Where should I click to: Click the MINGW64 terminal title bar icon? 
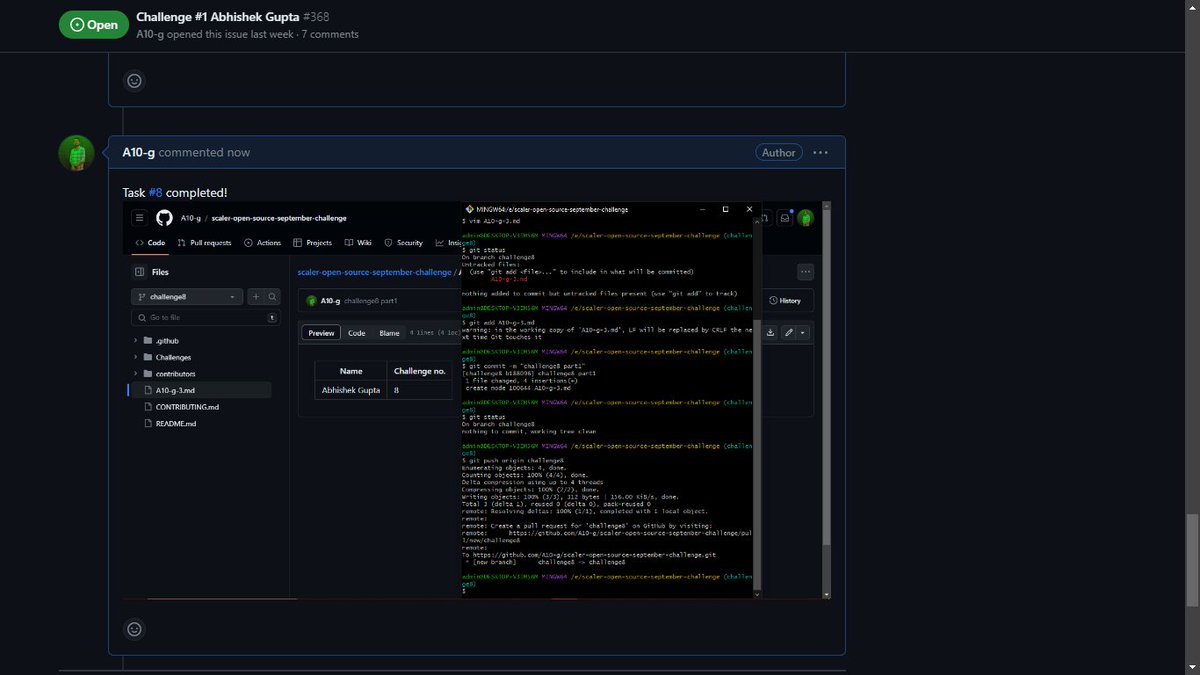(469, 209)
